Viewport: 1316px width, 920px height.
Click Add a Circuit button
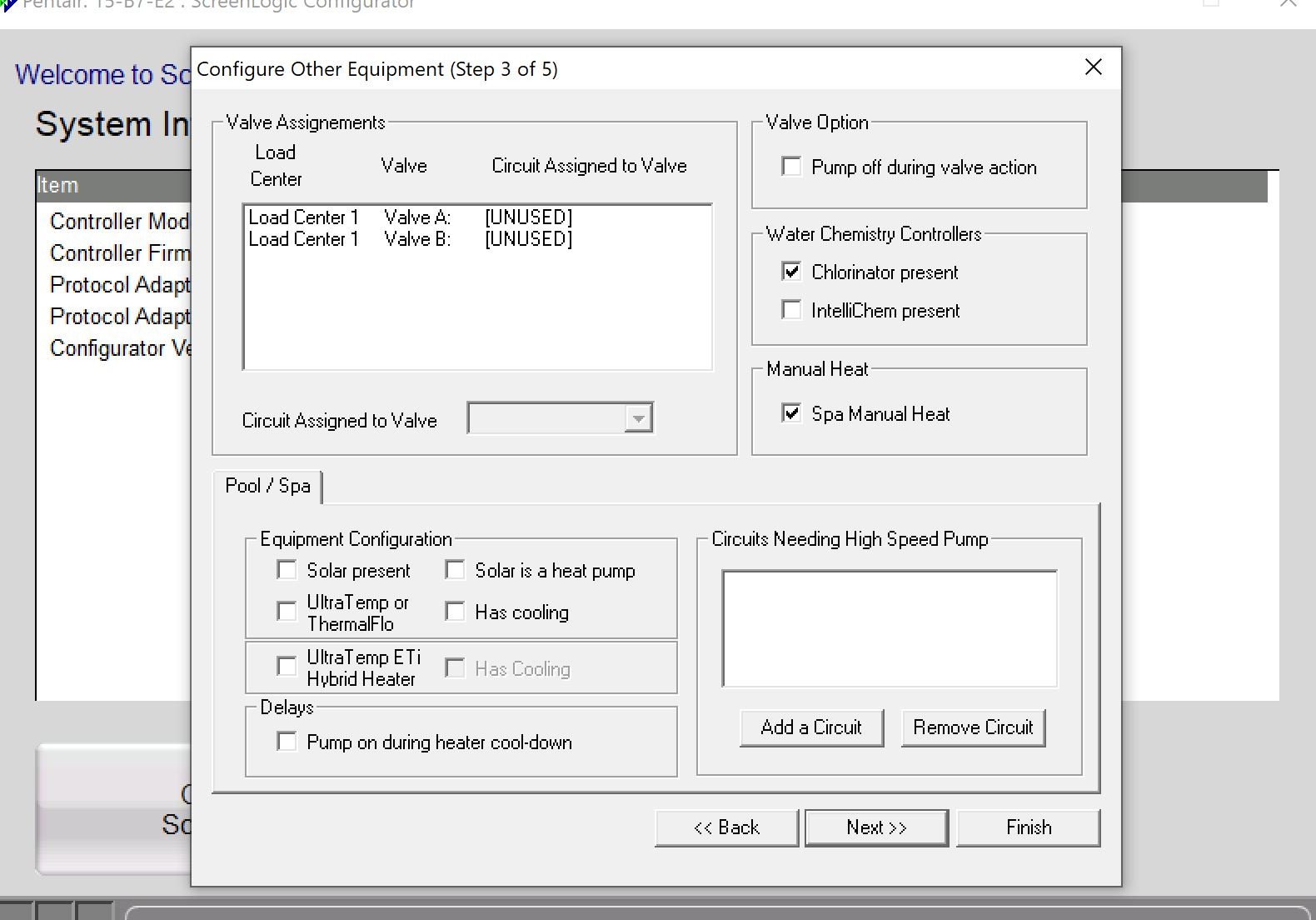tap(811, 727)
